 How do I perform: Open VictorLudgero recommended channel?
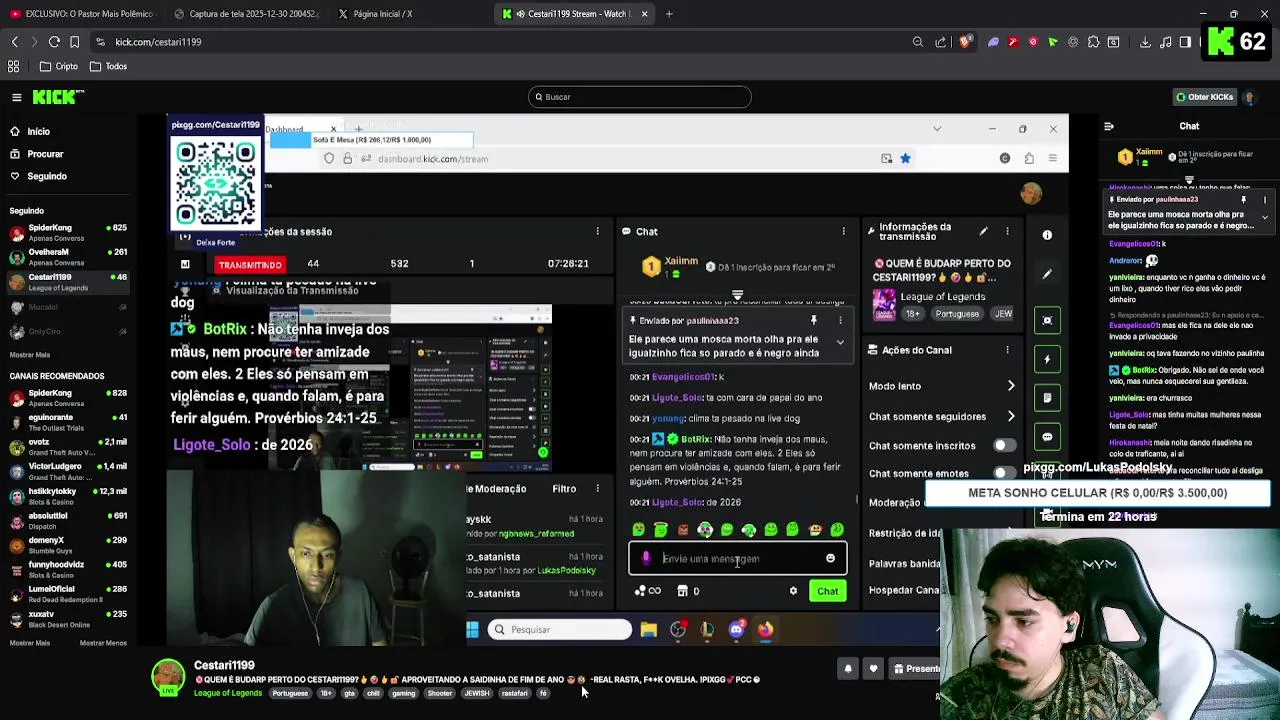coord(66,471)
